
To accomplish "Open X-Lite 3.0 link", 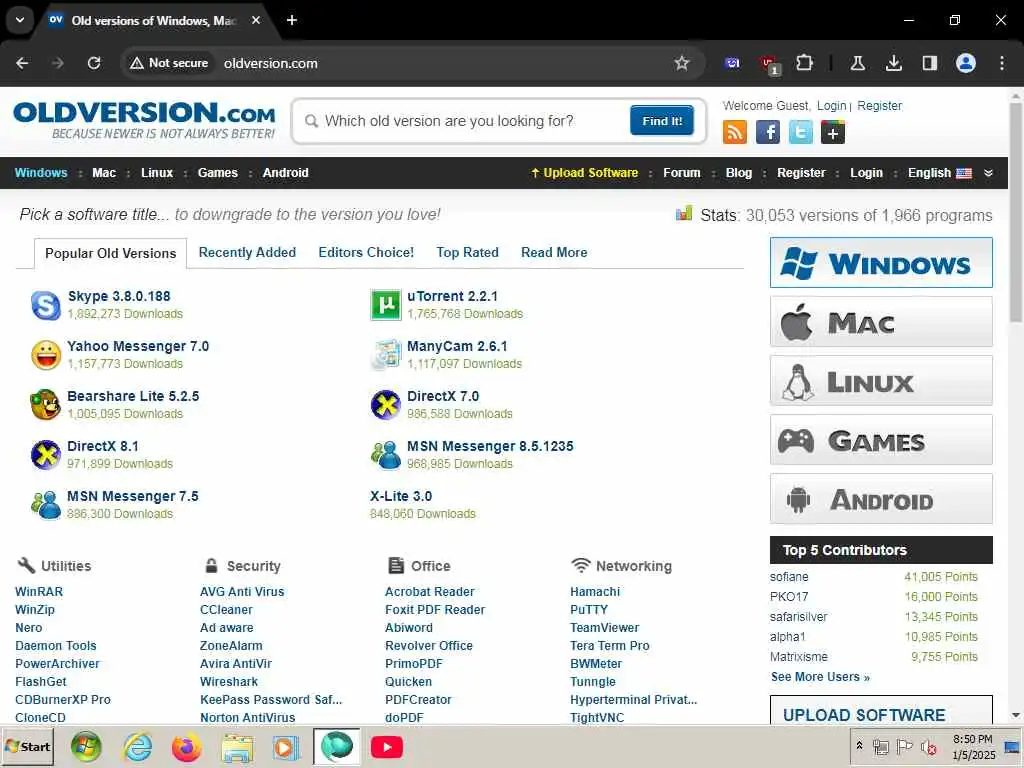I will [401, 496].
